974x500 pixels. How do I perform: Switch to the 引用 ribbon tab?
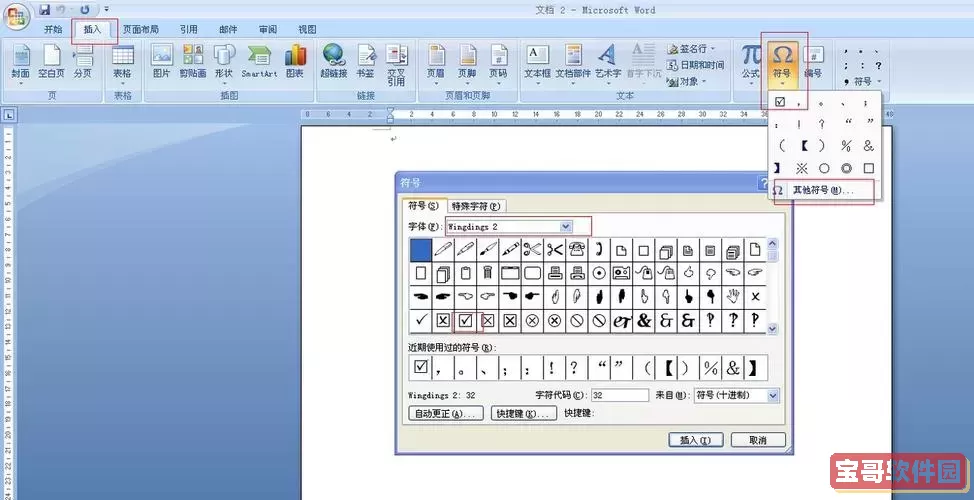[189, 29]
